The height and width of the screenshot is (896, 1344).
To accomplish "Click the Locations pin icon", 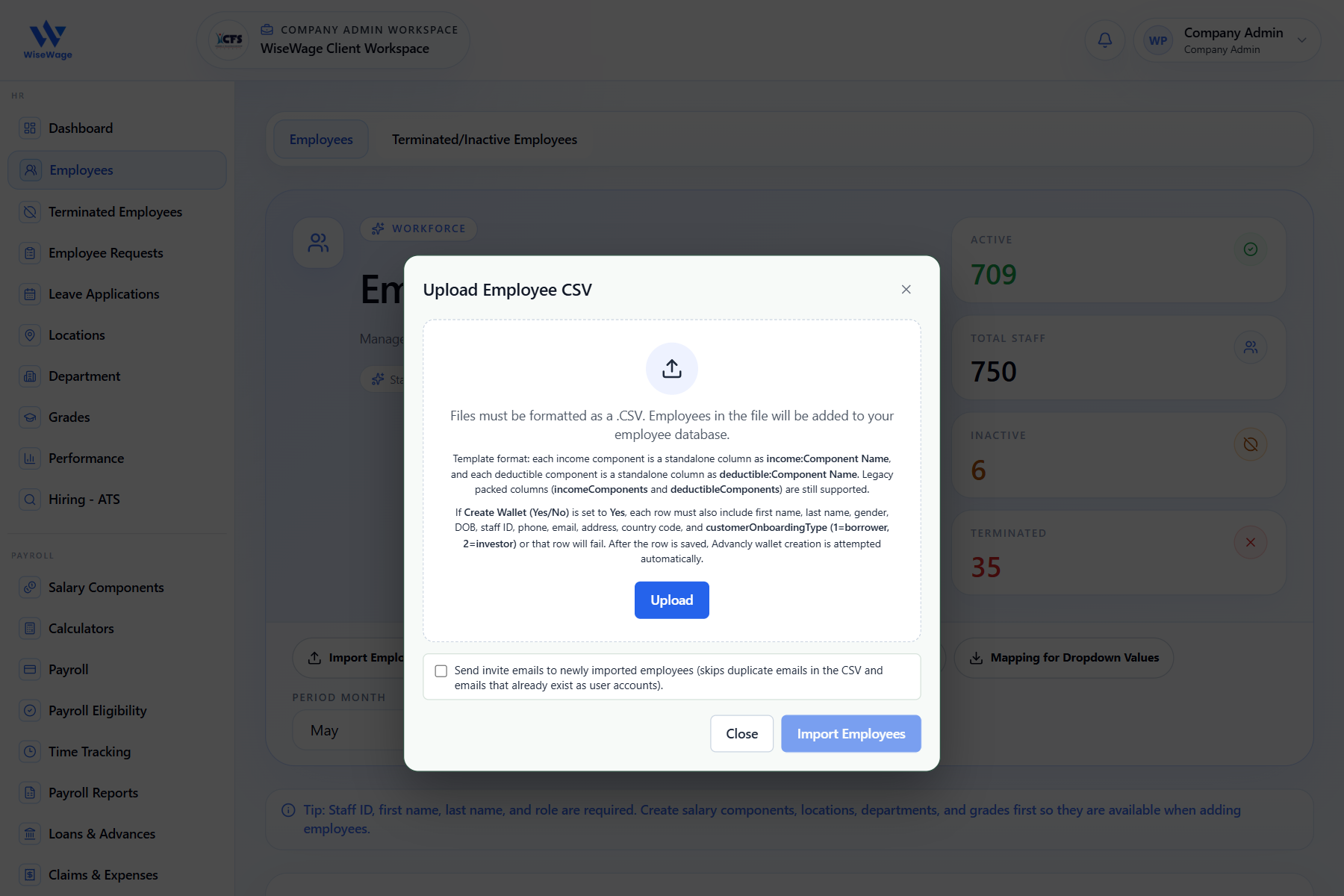I will pyautogui.click(x=30, y=335).
